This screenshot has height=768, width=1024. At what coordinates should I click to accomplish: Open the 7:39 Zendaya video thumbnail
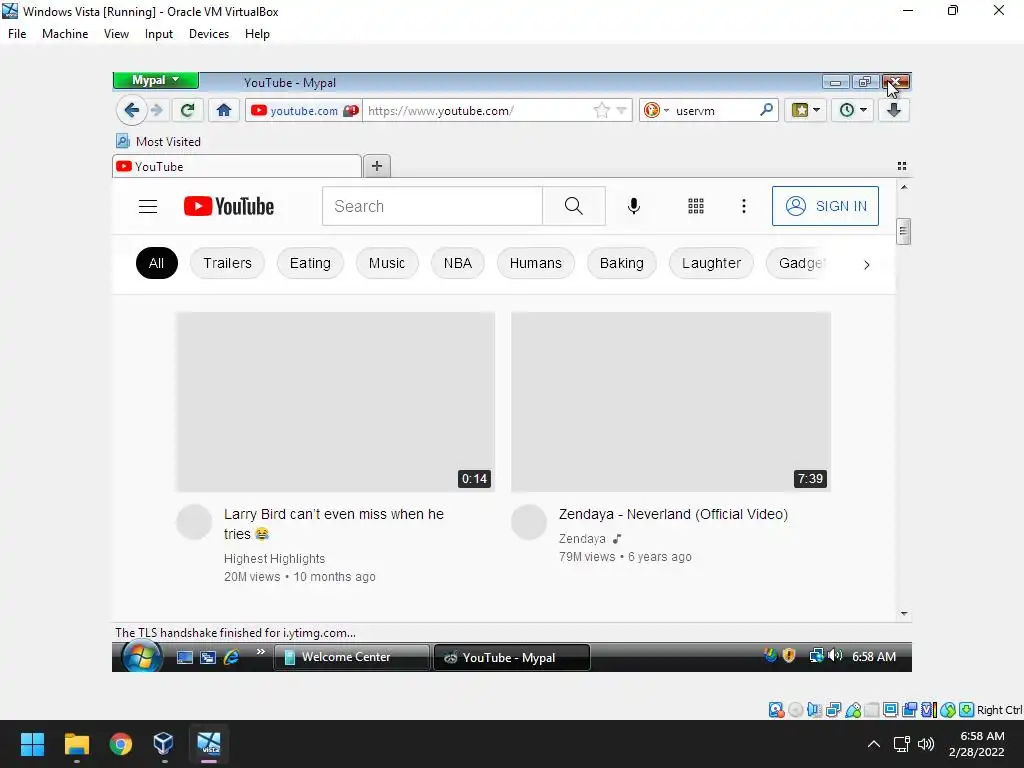point(671,402)
